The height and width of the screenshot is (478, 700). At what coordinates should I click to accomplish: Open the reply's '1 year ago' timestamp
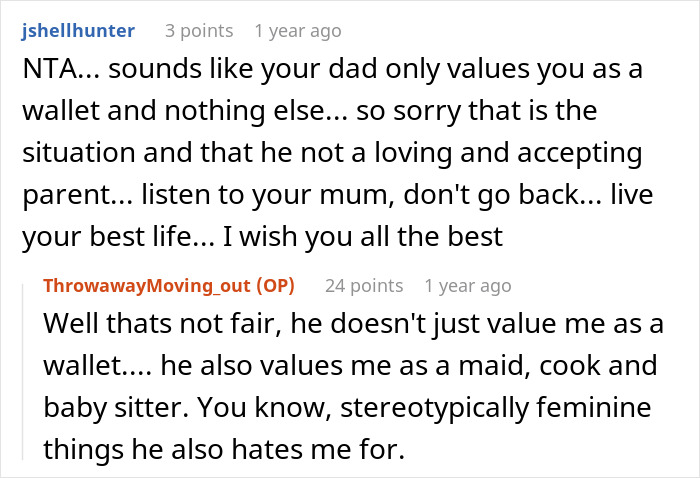point(468,286)
